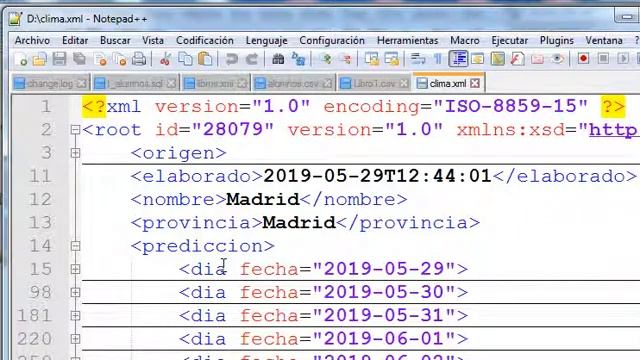Open the Ejecutar menu
Screen dimensions: 640x360
click(x=509, y=40)
